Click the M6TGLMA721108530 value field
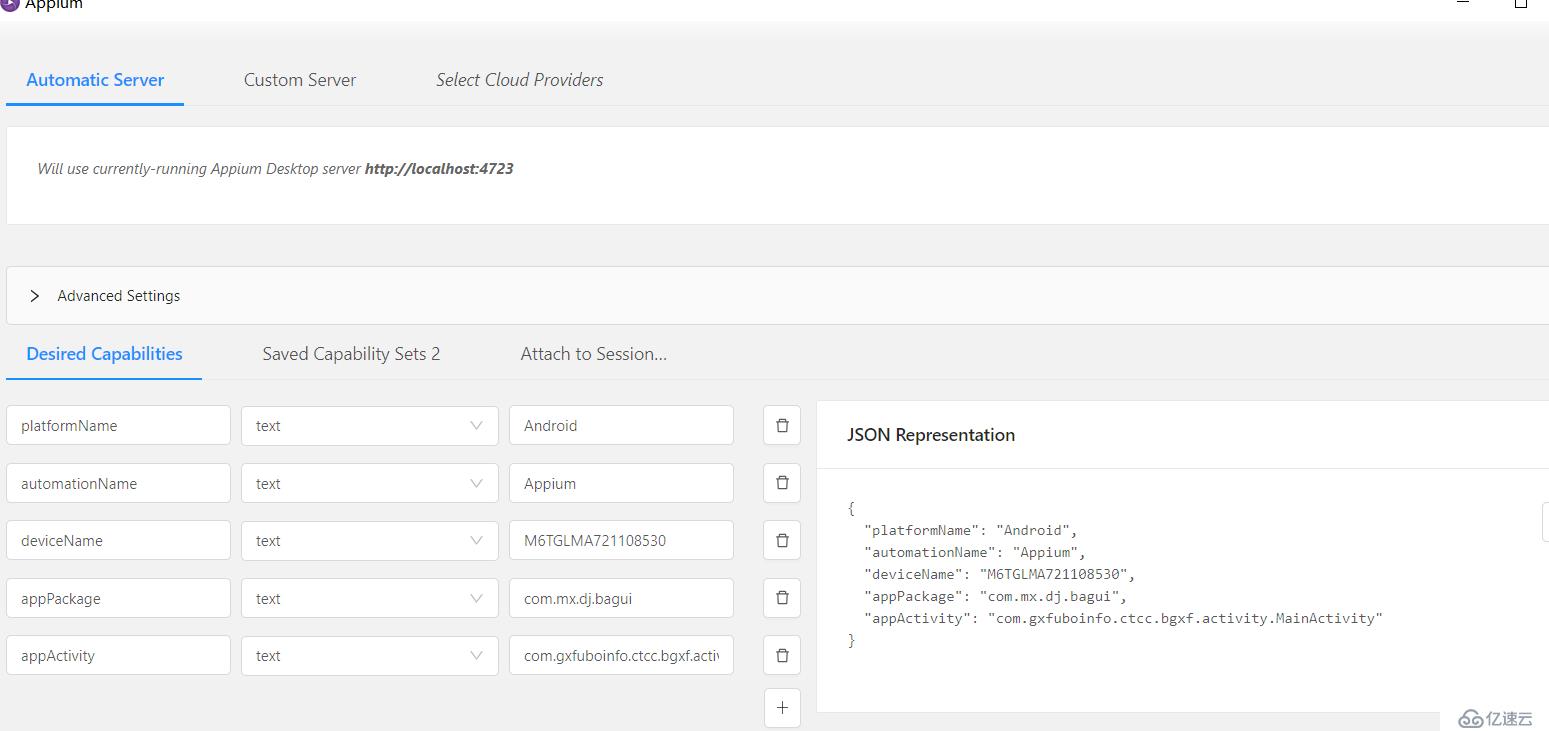Viewport: 1549px width, 731px height. [621, 540]
